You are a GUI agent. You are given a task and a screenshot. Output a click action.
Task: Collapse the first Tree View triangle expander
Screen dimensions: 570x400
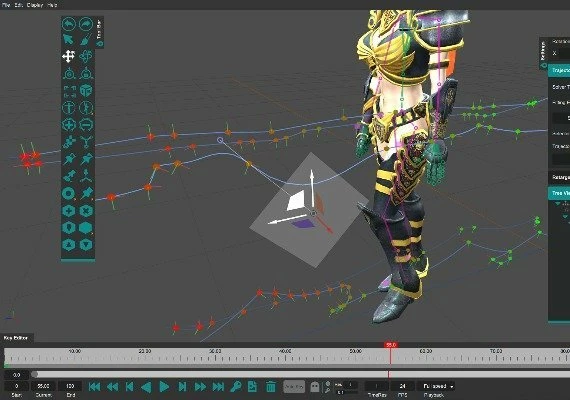[x=558, y=204]
